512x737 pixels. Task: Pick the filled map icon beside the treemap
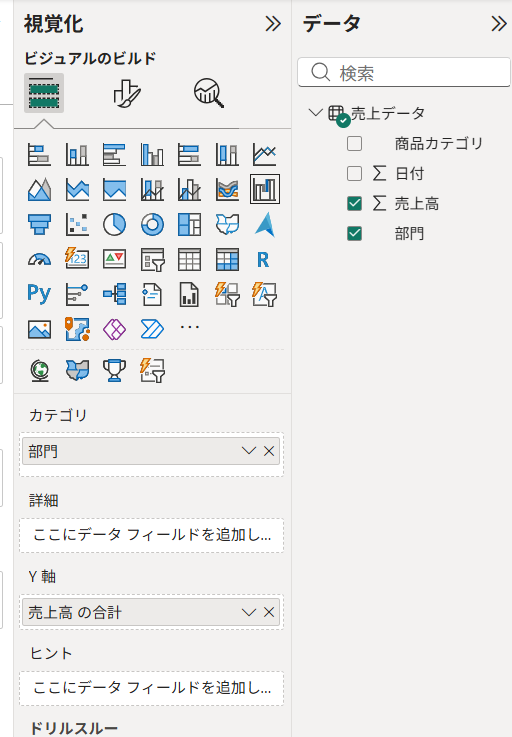[227, 224]
